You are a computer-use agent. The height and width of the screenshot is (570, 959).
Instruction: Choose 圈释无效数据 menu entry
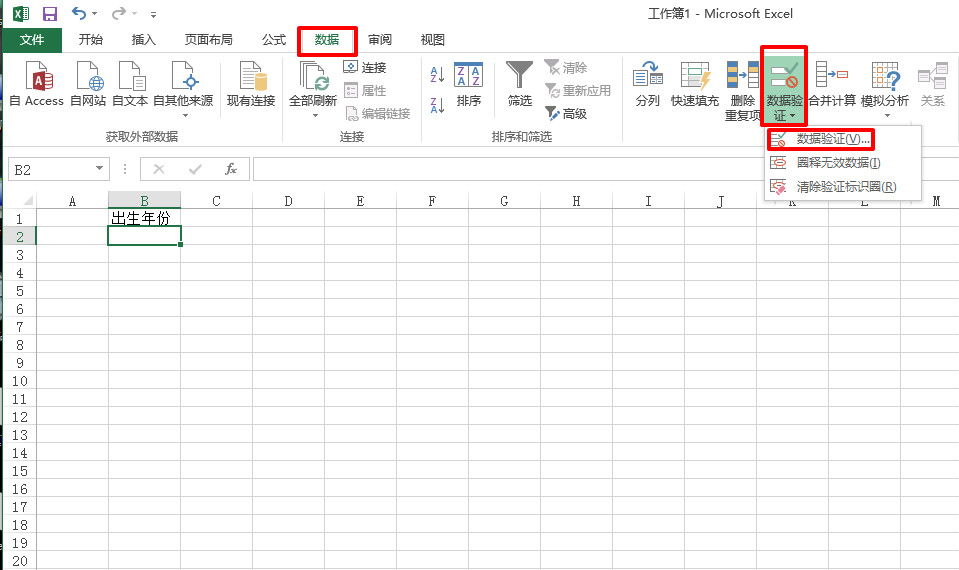coord(837,163)
